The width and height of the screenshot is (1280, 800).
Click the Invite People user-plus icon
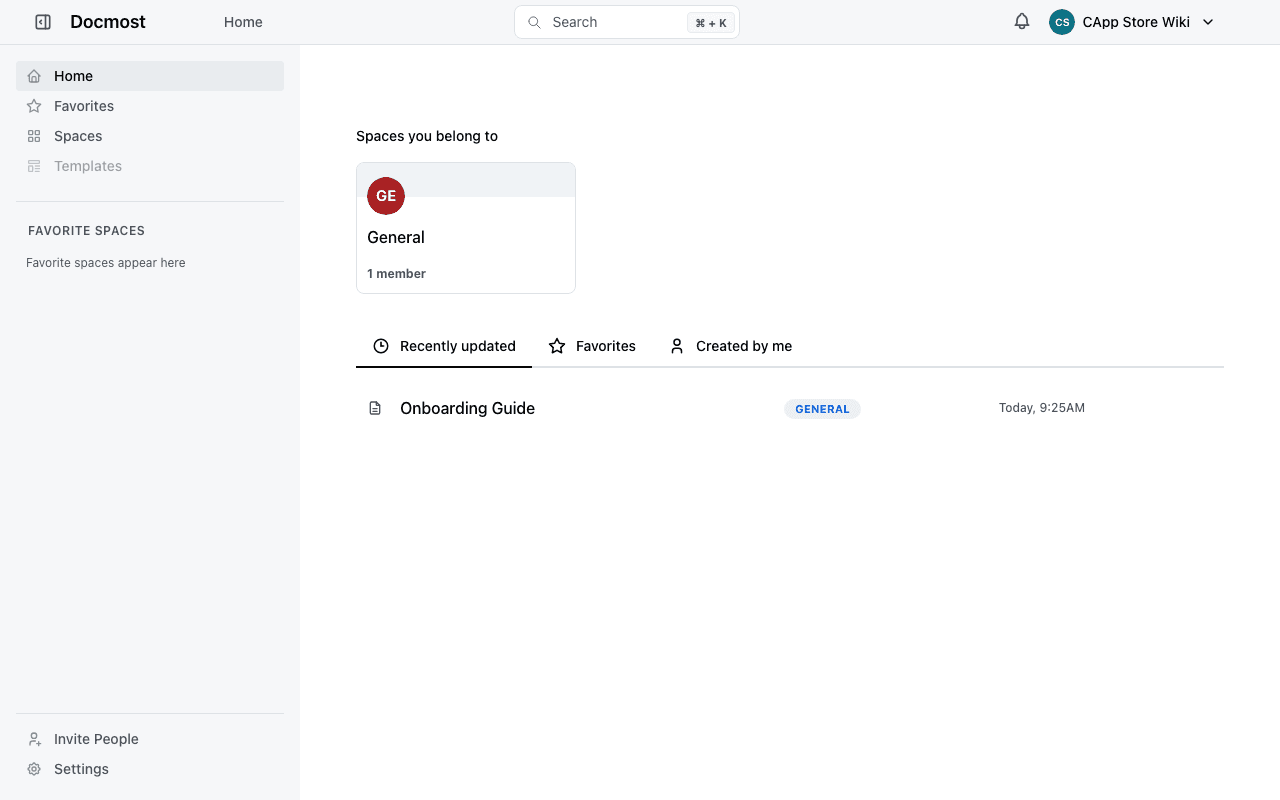pyautogui.click(x=34, y=739)
